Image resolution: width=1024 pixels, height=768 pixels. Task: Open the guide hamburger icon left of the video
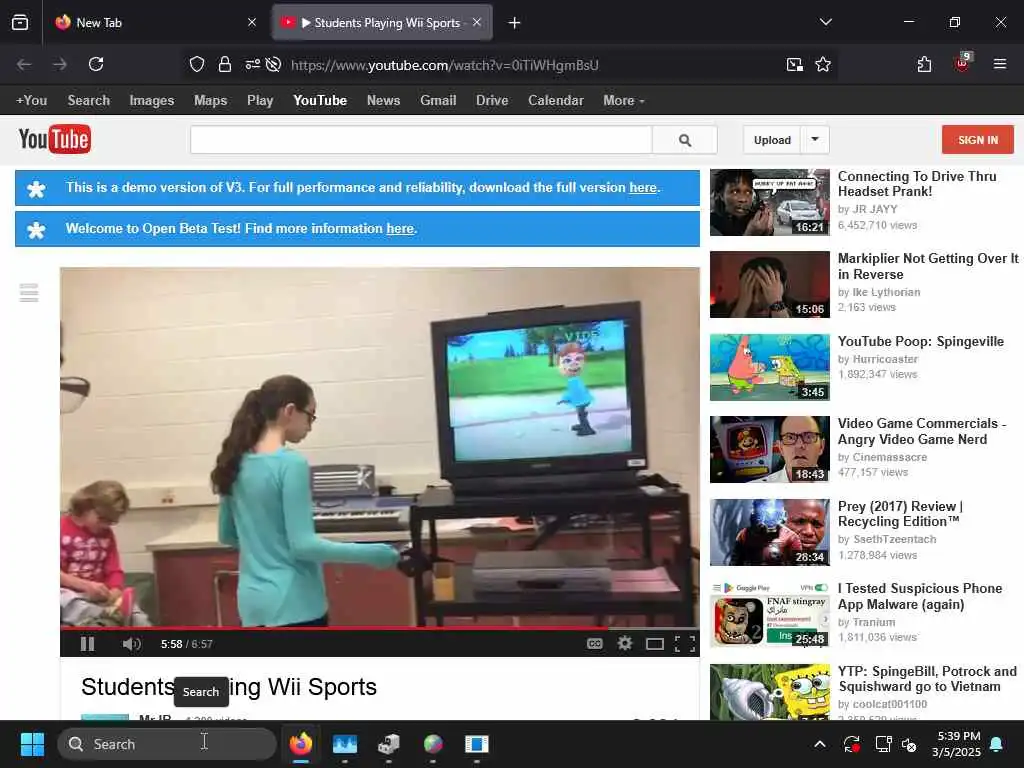click(x=29, y=293)
